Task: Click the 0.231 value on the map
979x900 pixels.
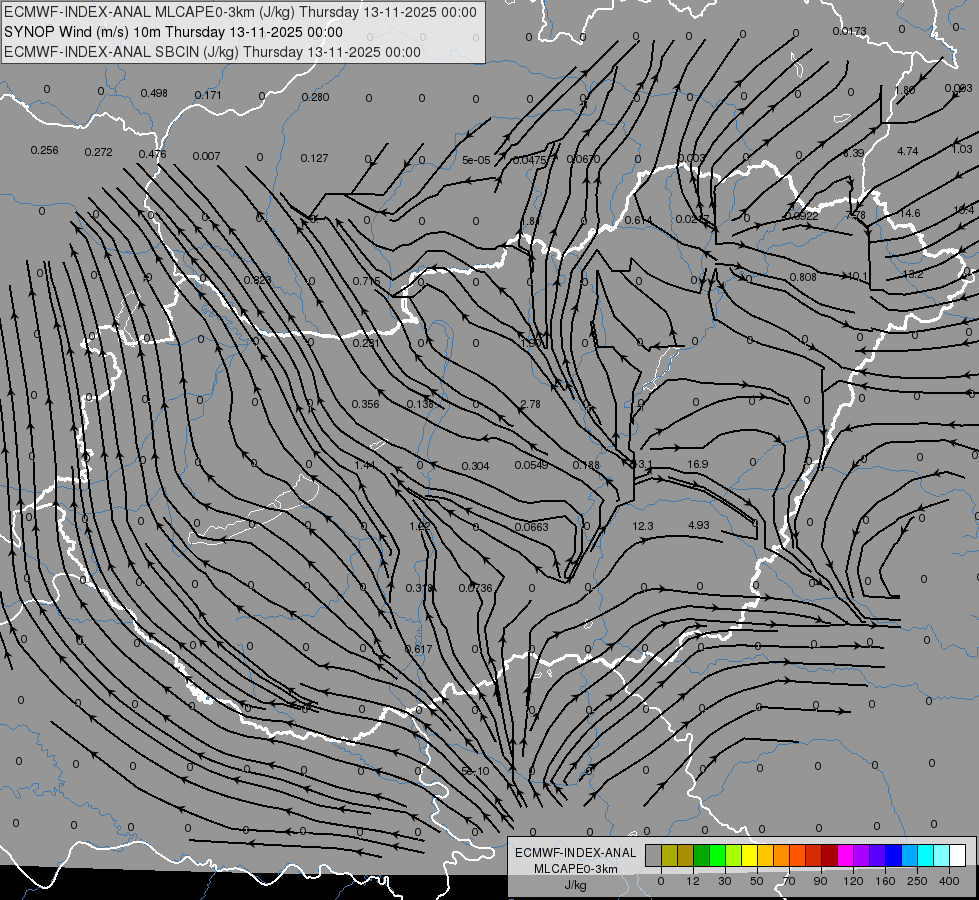Action: [366, 343]
